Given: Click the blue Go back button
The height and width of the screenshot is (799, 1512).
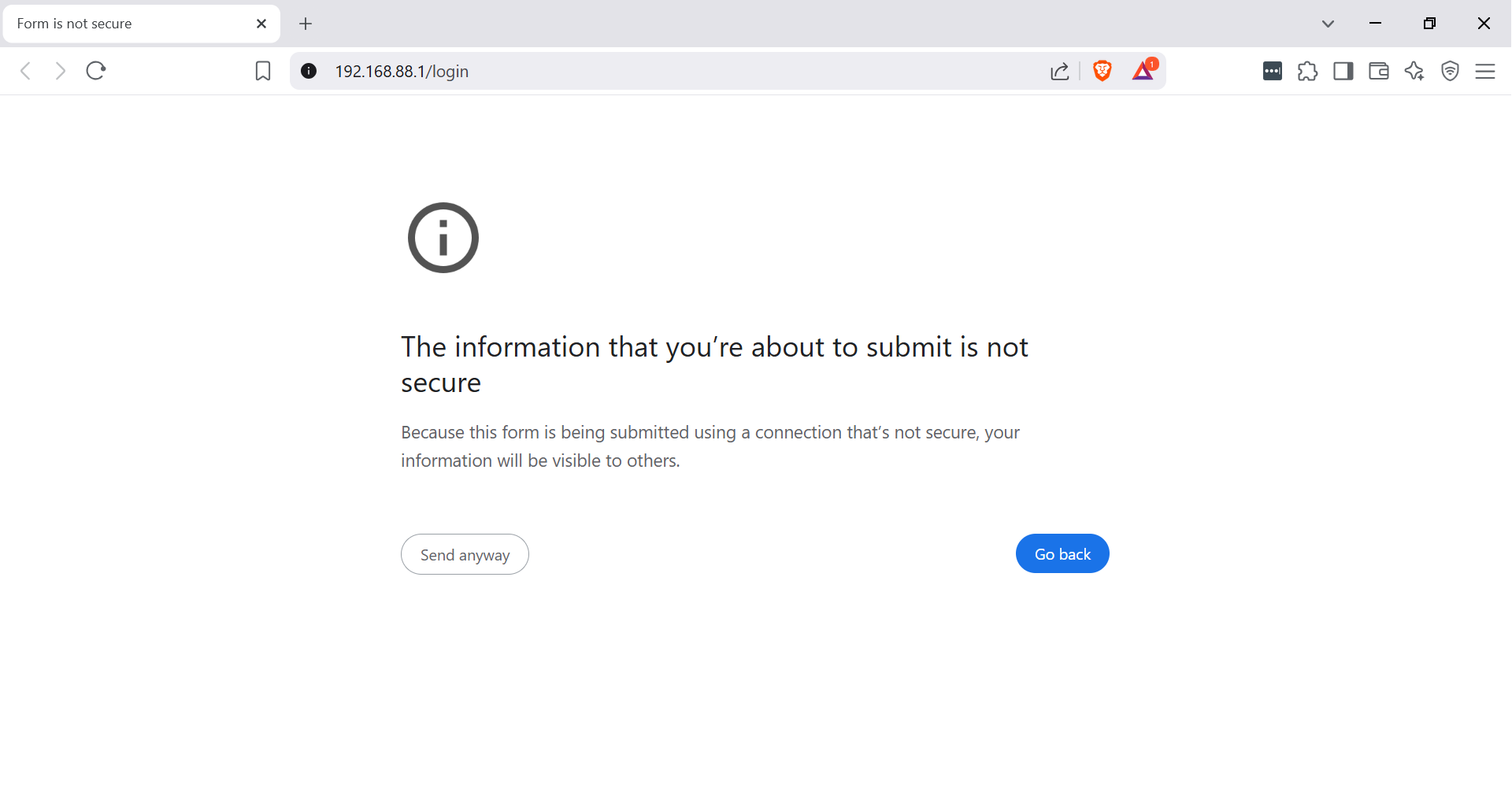Looking at the screenshot, I should 1062,553.
